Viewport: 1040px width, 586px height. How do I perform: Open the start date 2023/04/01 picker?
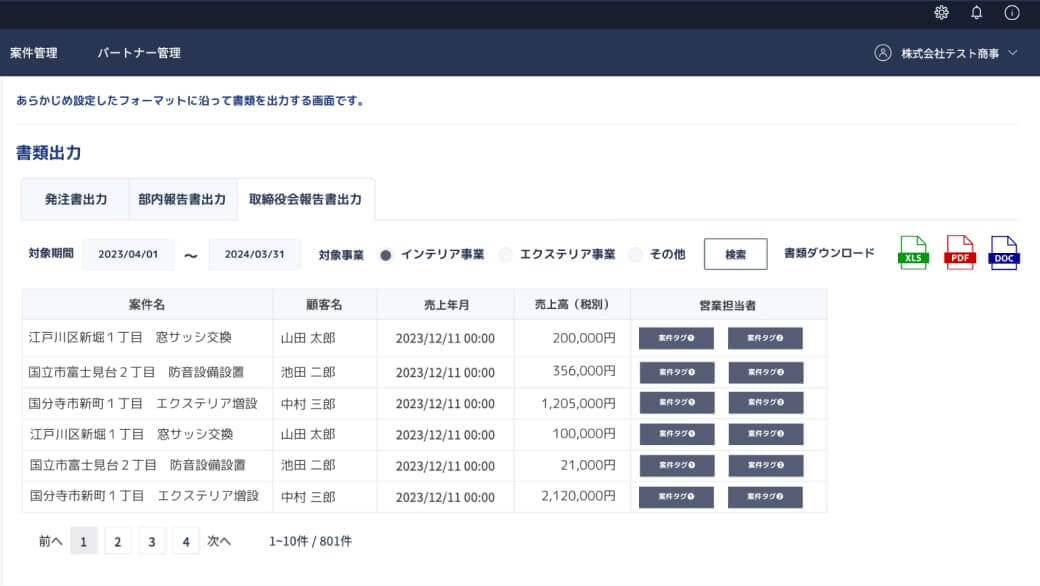(x=128, y=255)
